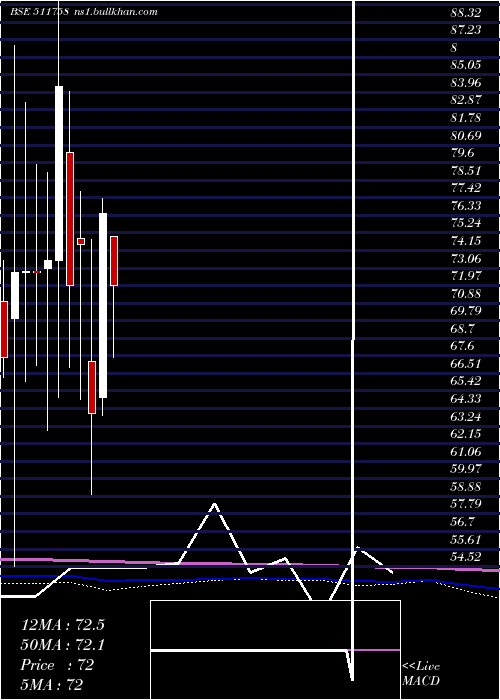Image resolution: width=500 pixels, height=700 pixels.
Task: Click the 64.33 price axis value
Action: click(x=466, y=399)
